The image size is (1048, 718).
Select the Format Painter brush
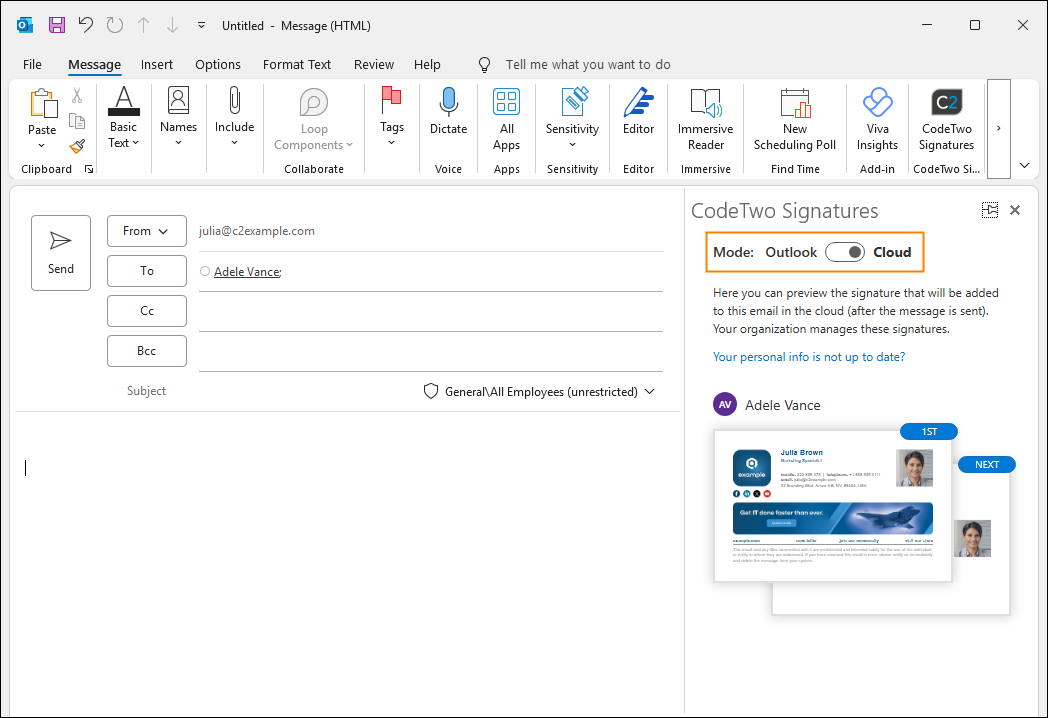coord(78,146)
